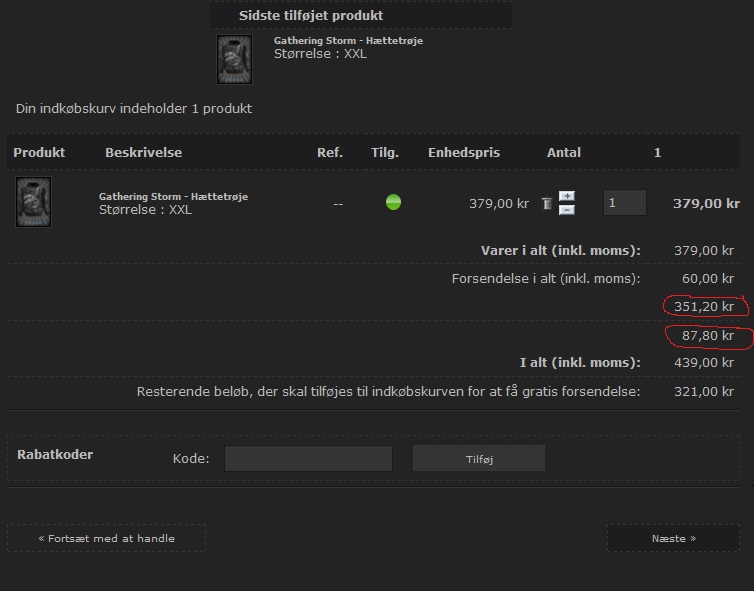Click the Rabatkoder heading
This screenshot has height=591, width=754.
(x=55, y=454)
